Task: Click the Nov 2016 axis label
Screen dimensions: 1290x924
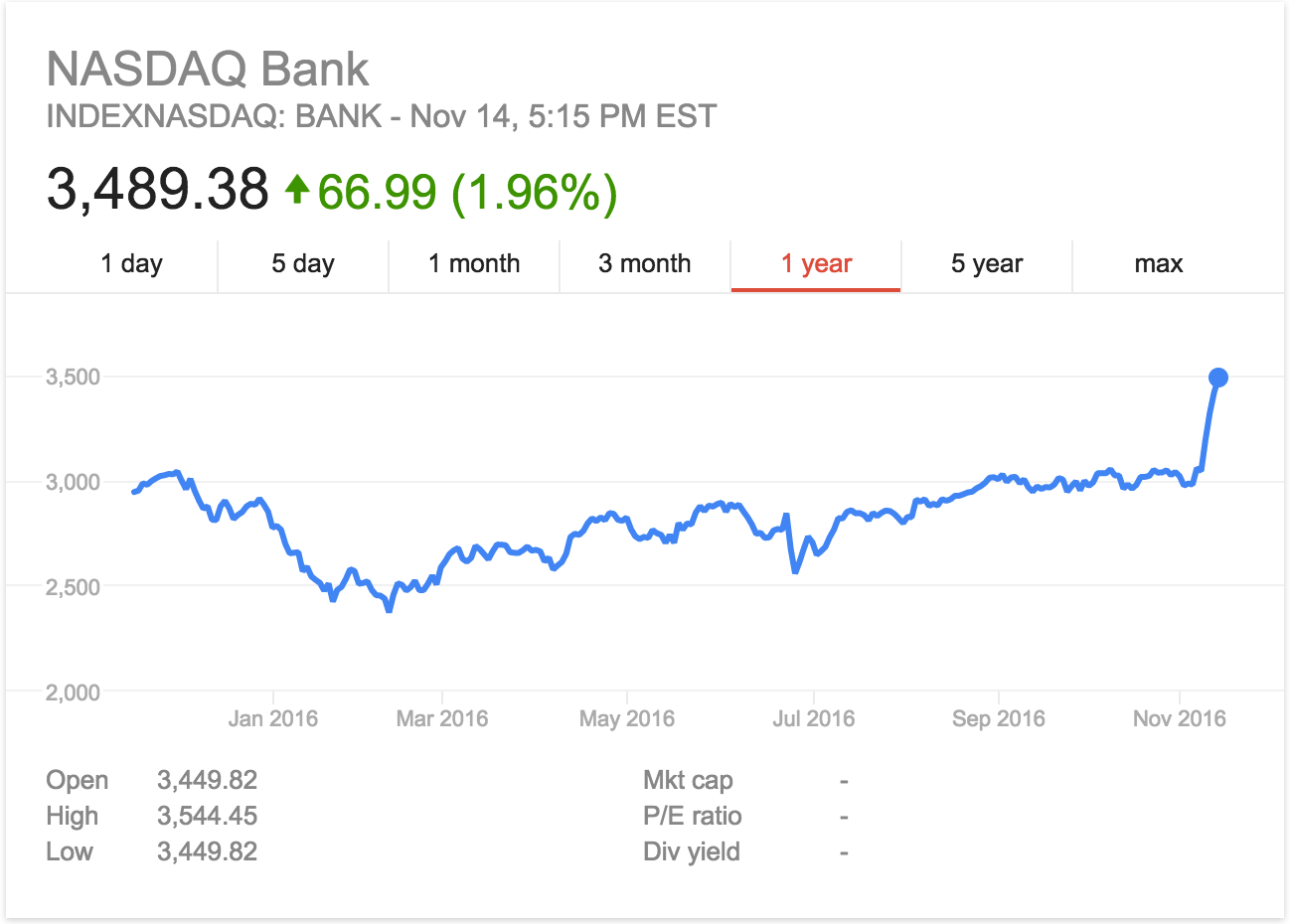Action: 1180,718
